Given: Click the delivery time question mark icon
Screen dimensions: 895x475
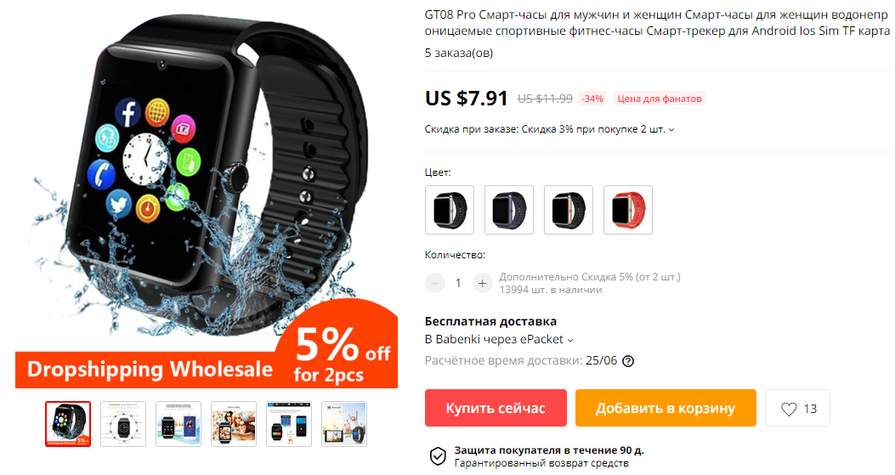Looking at the screenshot, I should (628, 361).
